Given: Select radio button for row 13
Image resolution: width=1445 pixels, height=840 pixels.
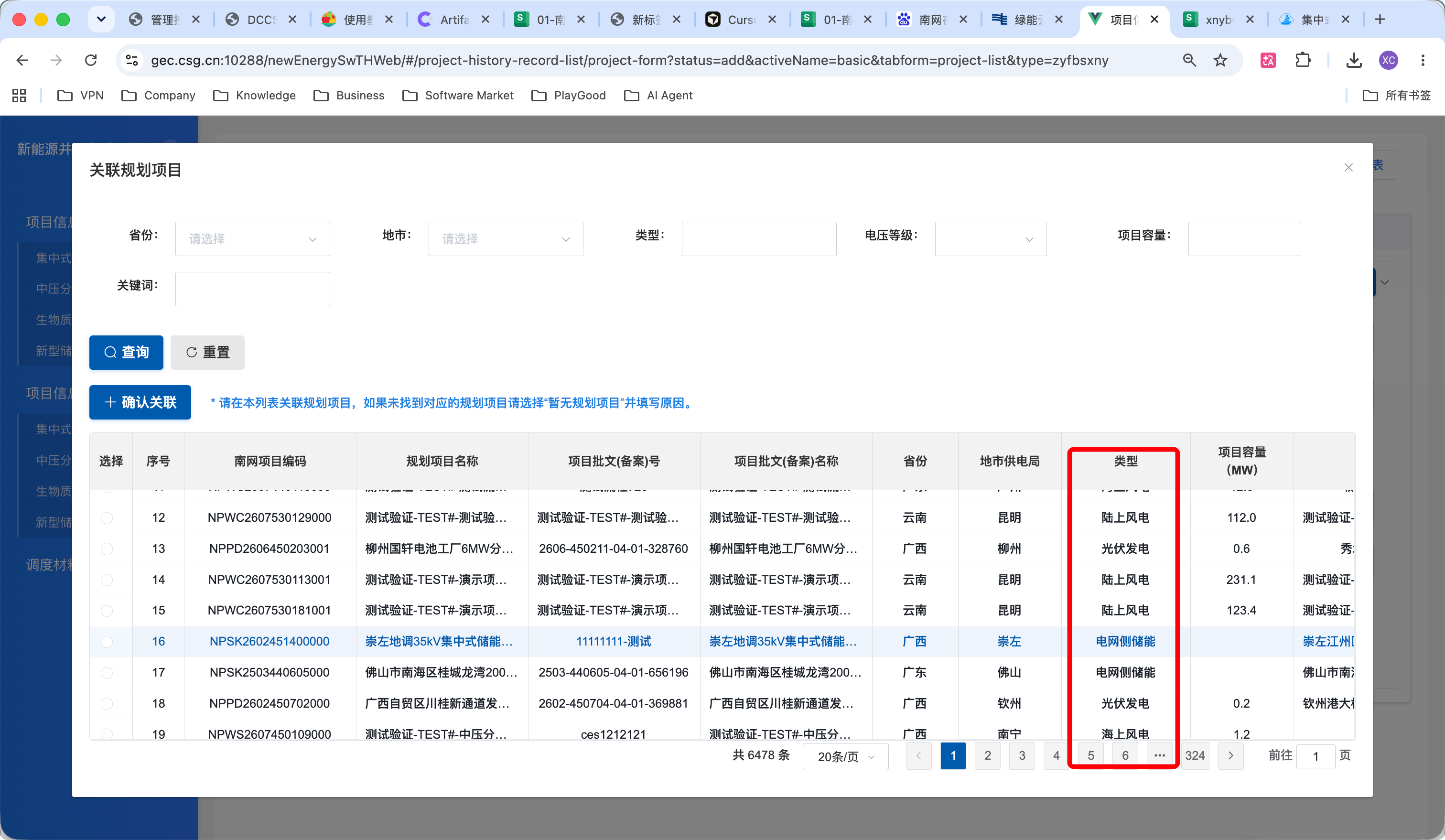Looking at the screenshot, I should (107, 549).
